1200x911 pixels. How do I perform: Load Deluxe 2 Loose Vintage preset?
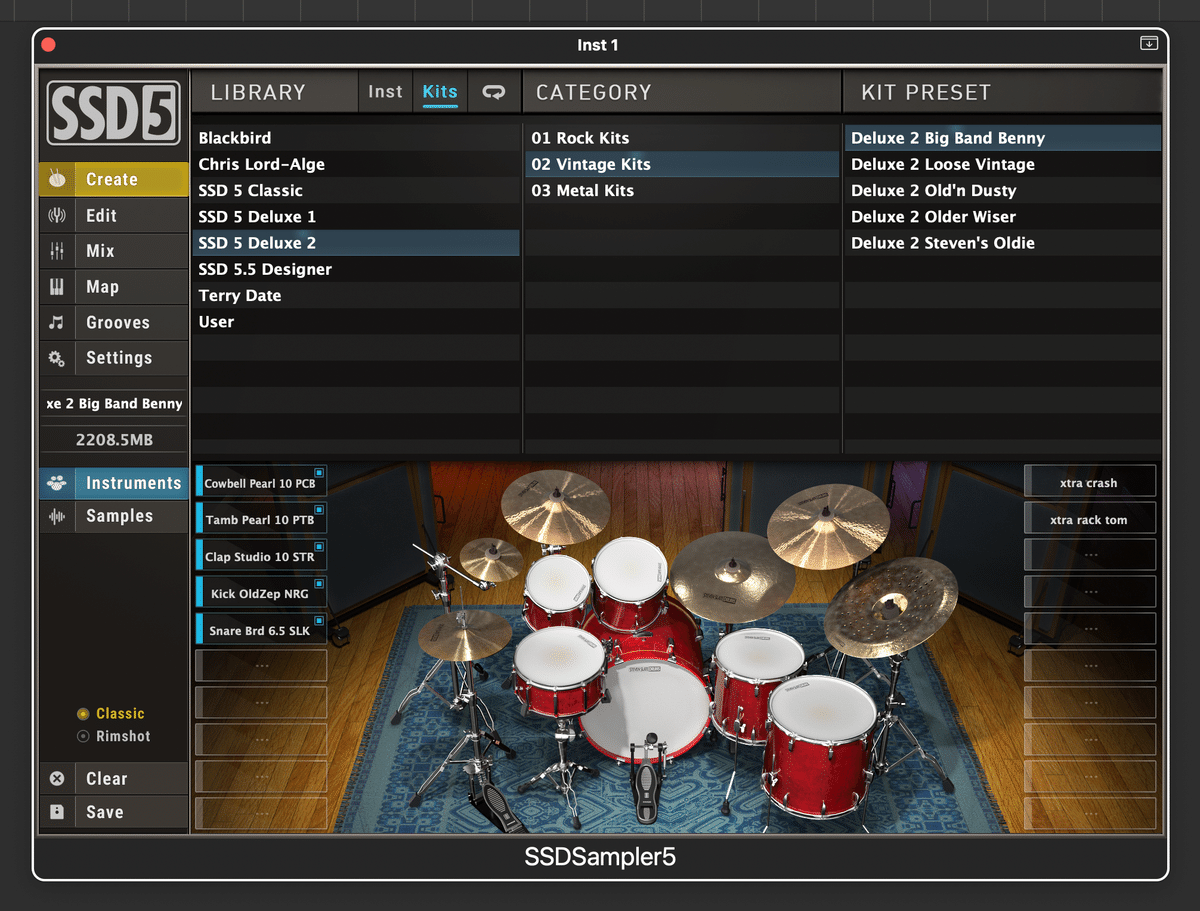(1003, 164)
